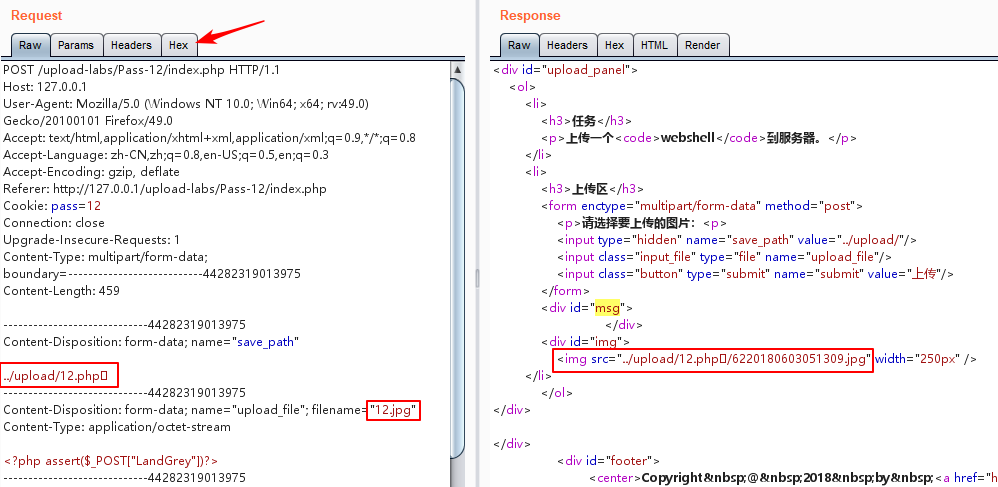The height and width of the screenshot is (487, 998).
Task: Click the request scrollbar up arrow
Action: 457,69
